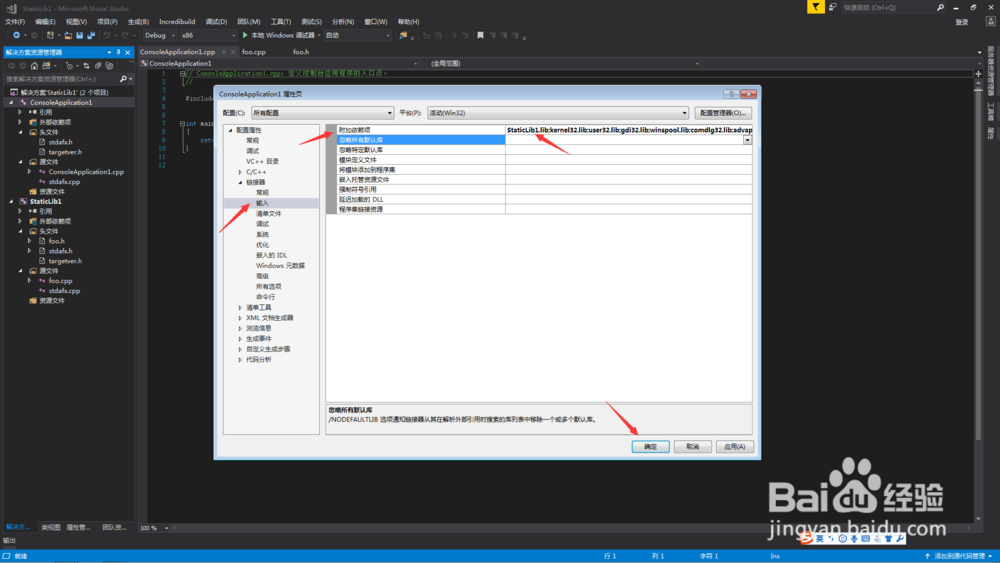Select Windows 元数据 in property tree
Screen dimensions: 1000x563
[x=281, y=266]
